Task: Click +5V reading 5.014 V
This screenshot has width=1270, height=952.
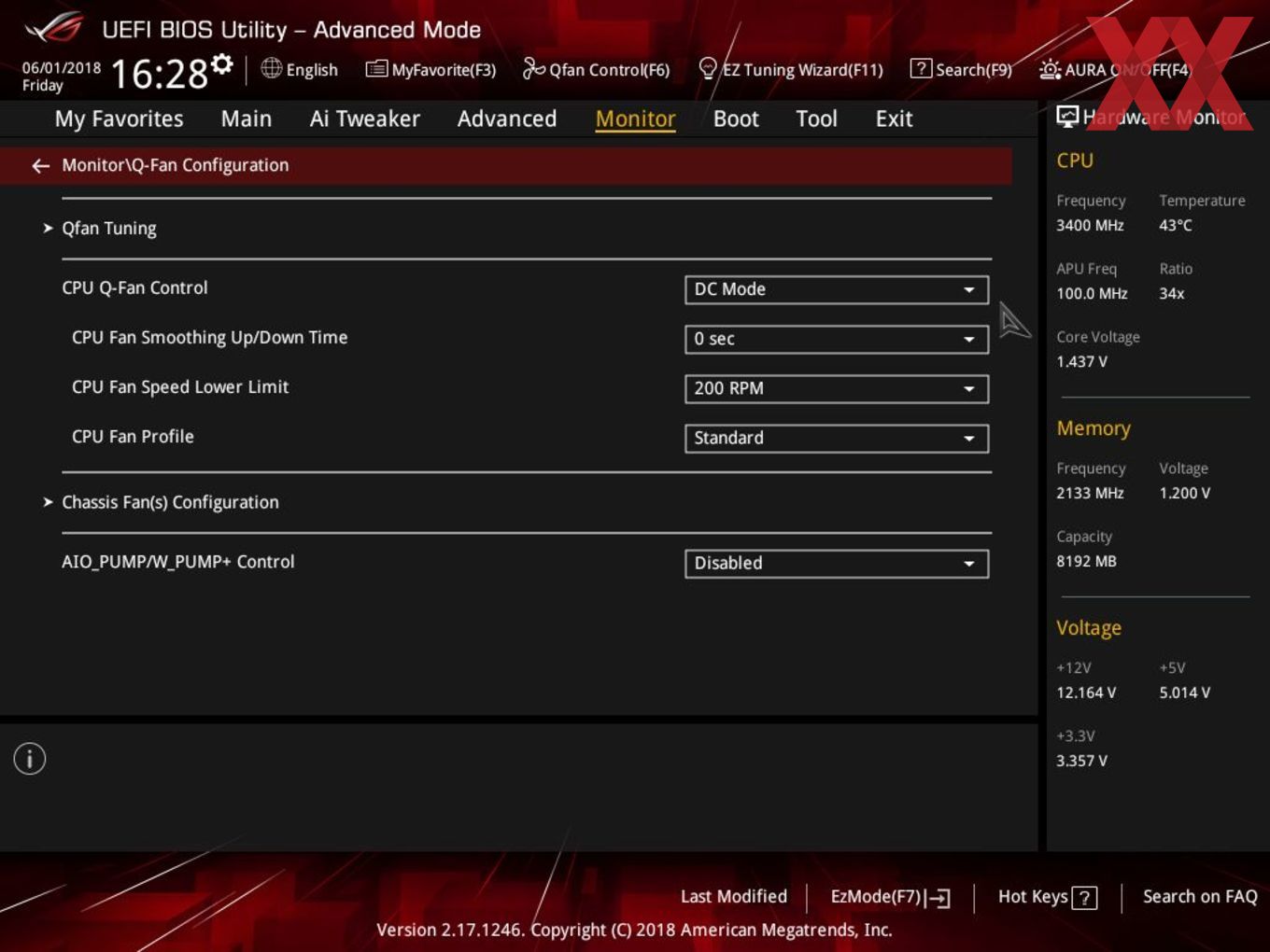Action: click(1185, 693)
